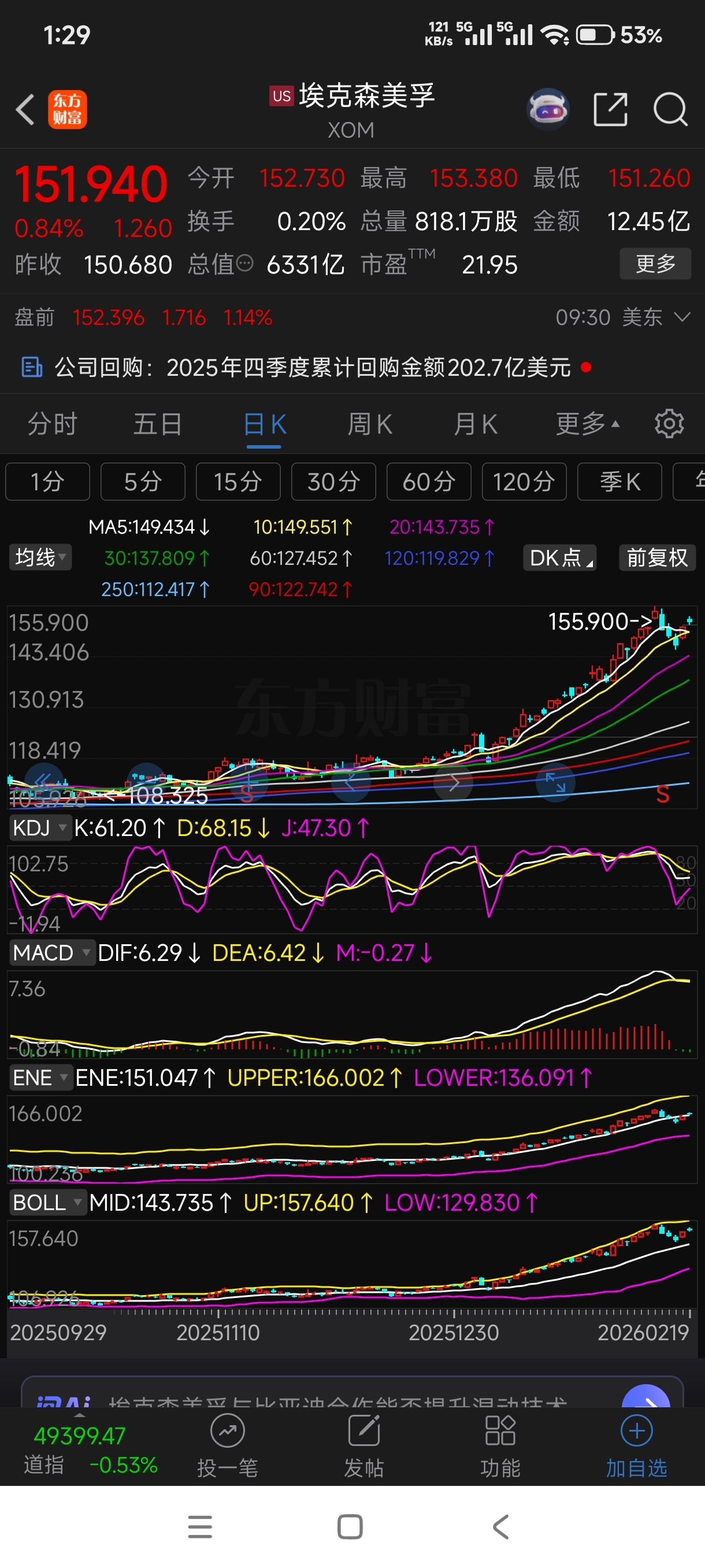The image size is (705, 1568).
Task: Open the 发帖 post compose icon
Action: pos(363,1430)
